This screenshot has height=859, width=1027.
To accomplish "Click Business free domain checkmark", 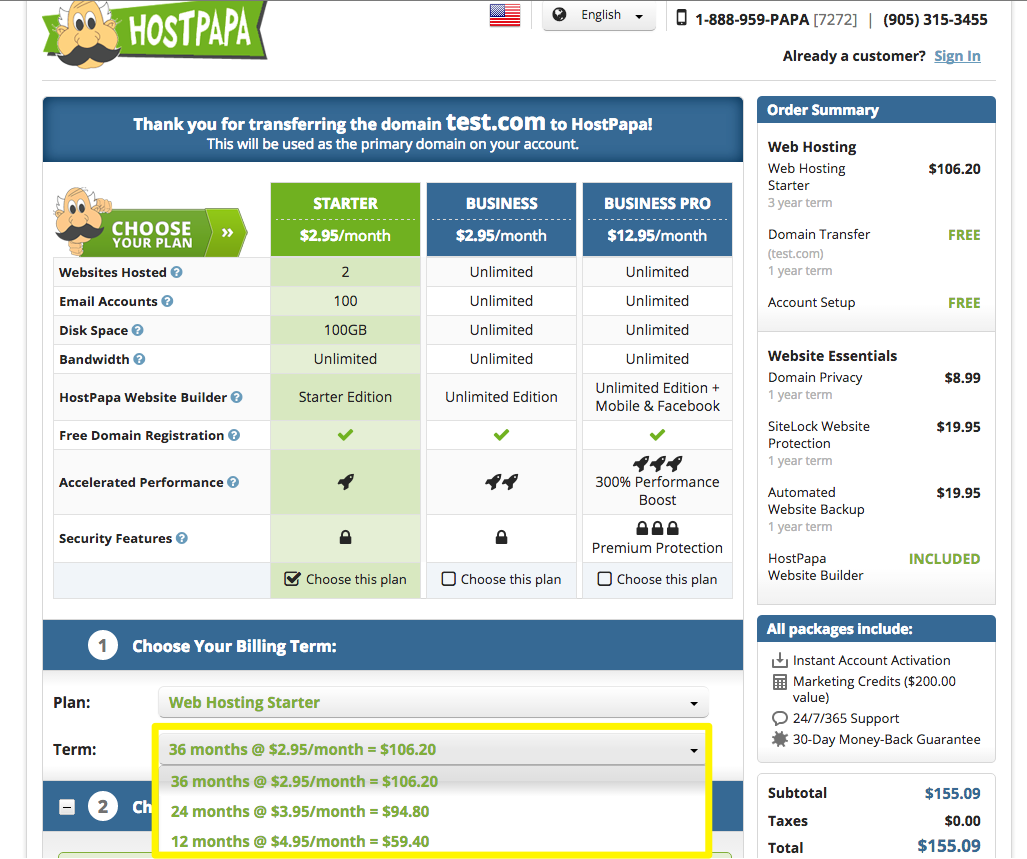I will coord(501,435).
